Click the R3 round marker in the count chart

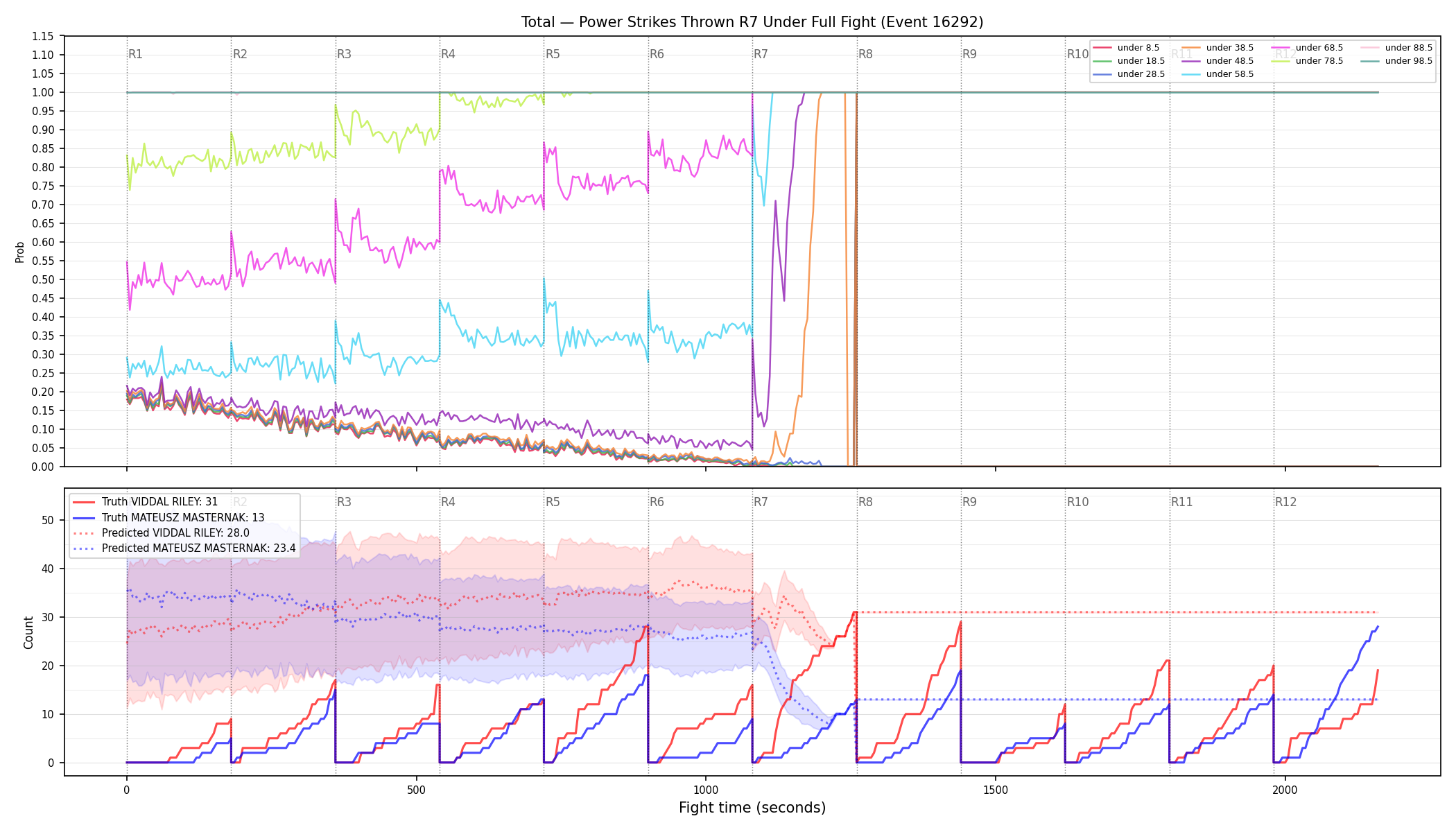[344, 502]
